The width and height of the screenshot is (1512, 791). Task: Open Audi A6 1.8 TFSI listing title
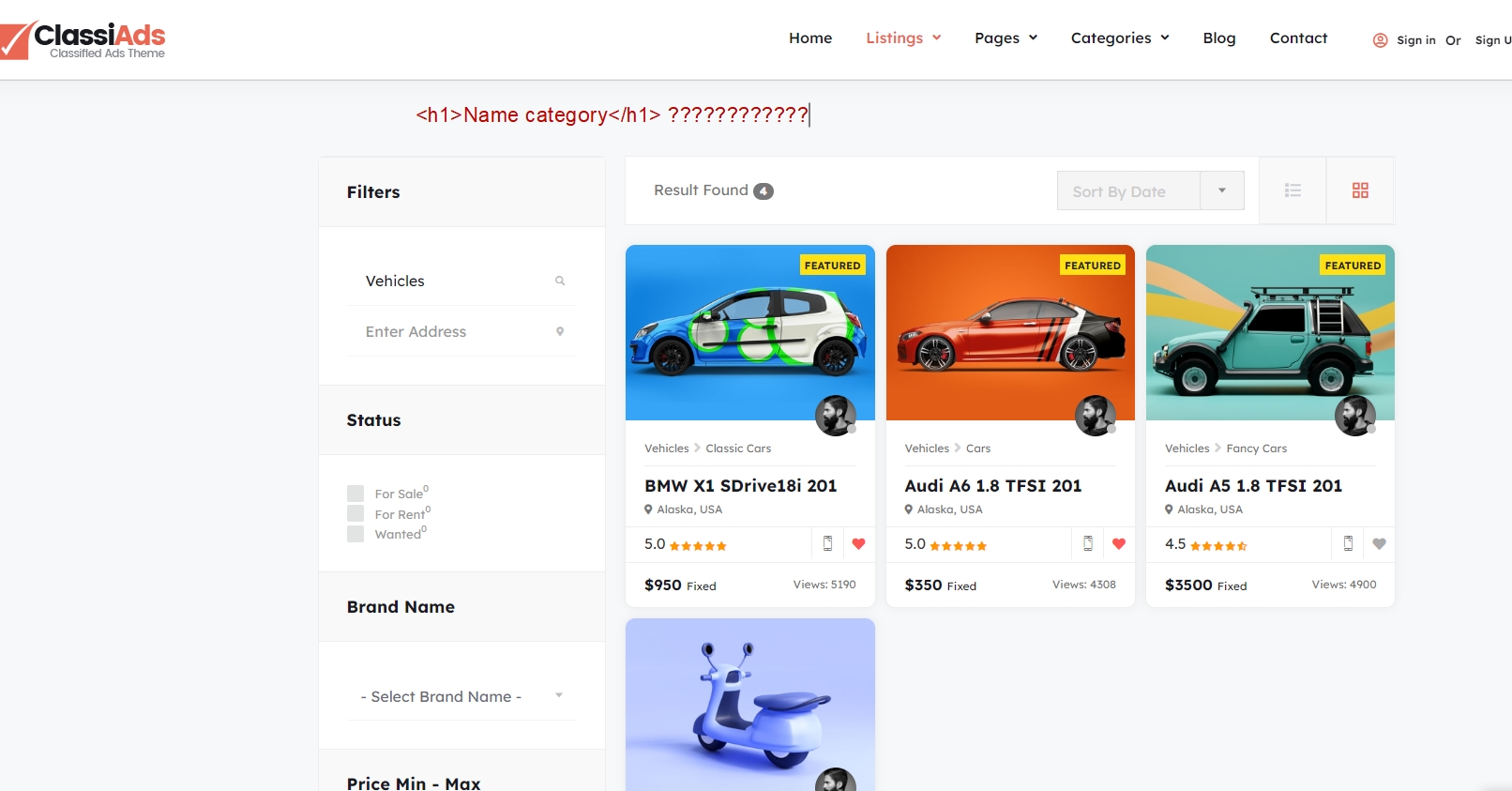(x=992, y=486)
